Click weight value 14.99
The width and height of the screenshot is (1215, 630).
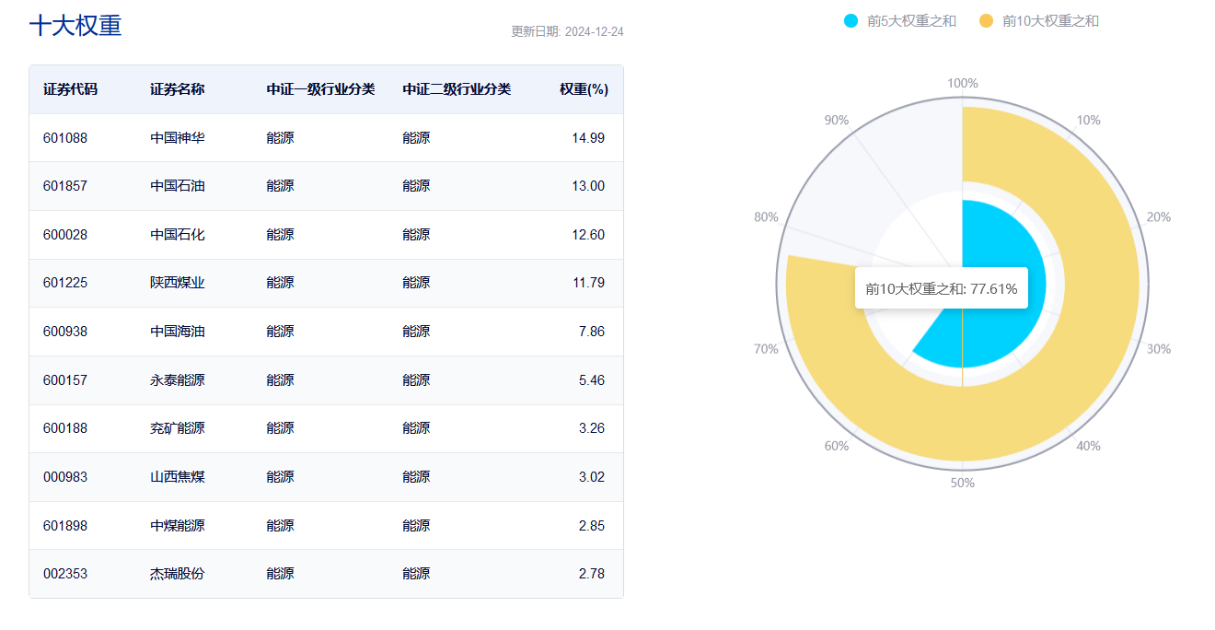point(588,138)
